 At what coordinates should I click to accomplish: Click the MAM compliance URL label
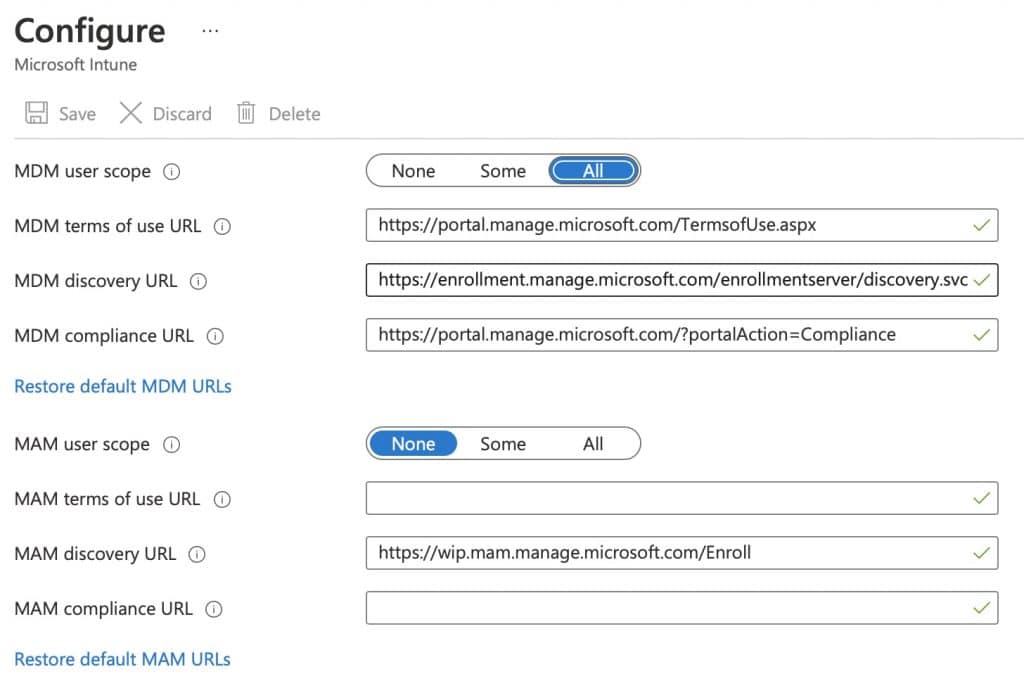click(x=104, y=609)
